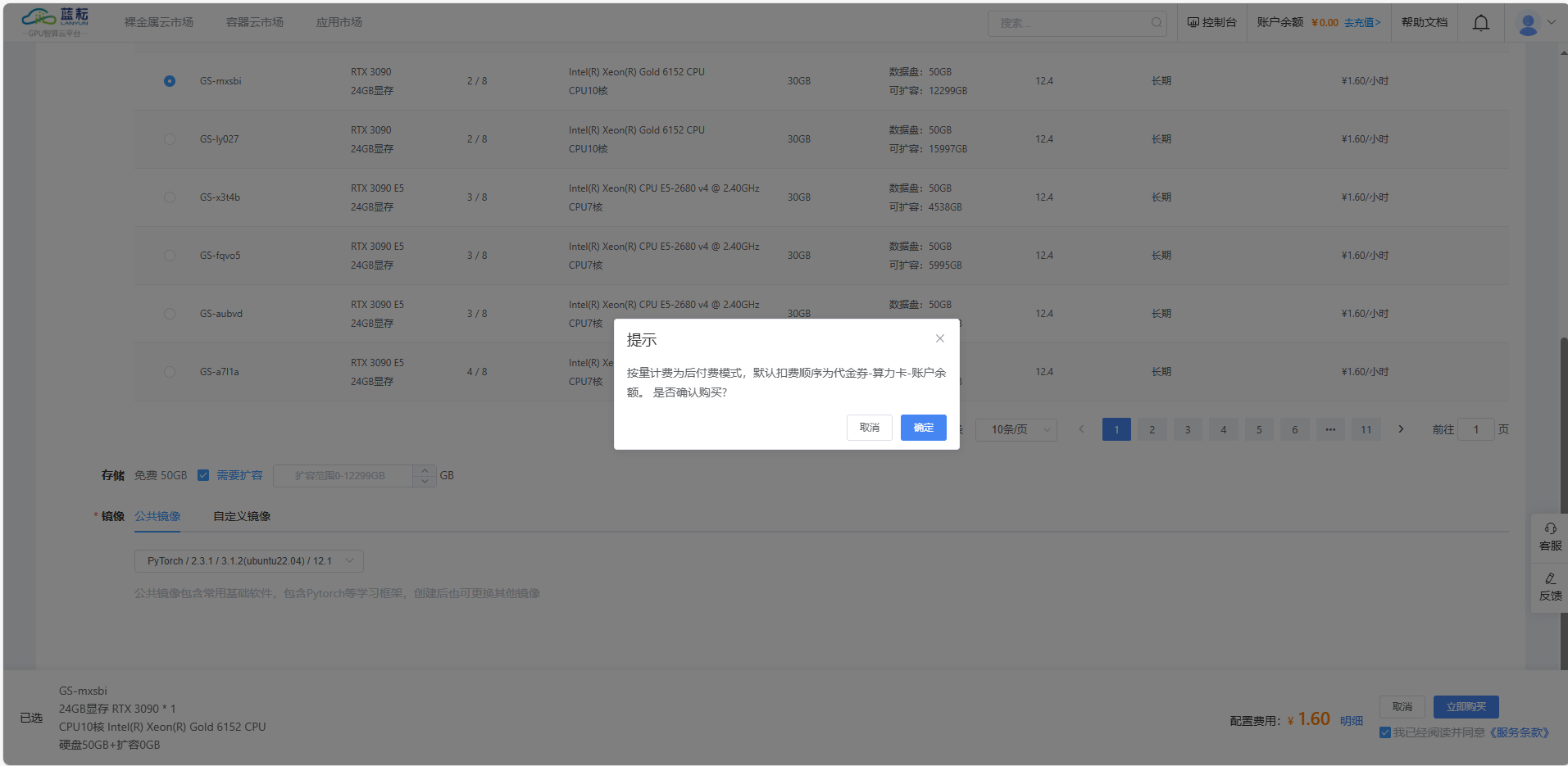Click 可扩容: 4538GB text

[x=925, y=207]
